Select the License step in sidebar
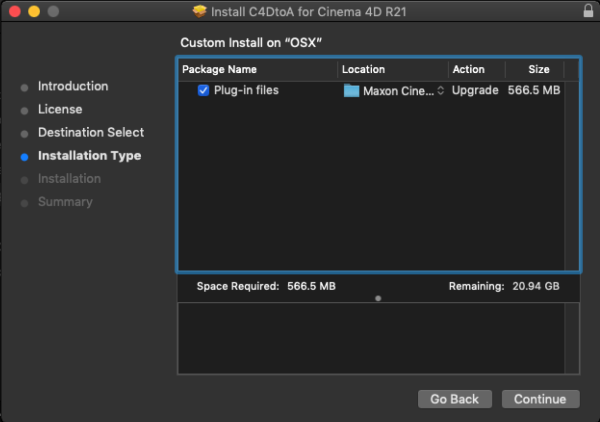Screen dimensions: 600x422 coord(60,110)
